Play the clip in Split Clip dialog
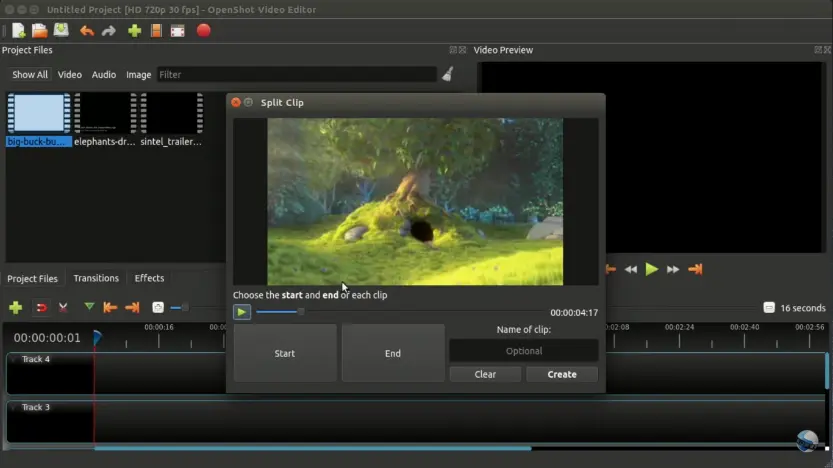The image size is (833, 468). (x=242, y=312)
